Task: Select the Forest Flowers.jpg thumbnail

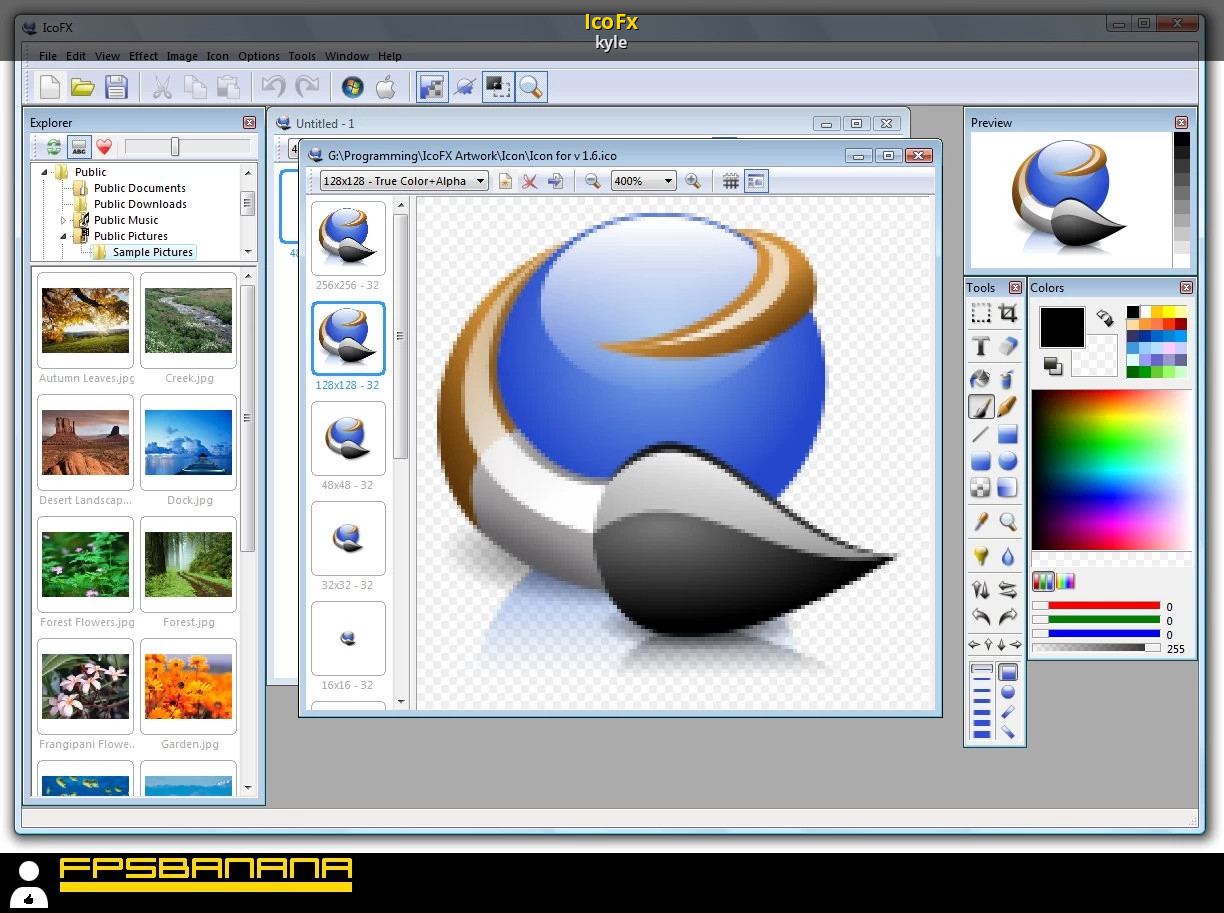Action: click(x=85, y=565)
